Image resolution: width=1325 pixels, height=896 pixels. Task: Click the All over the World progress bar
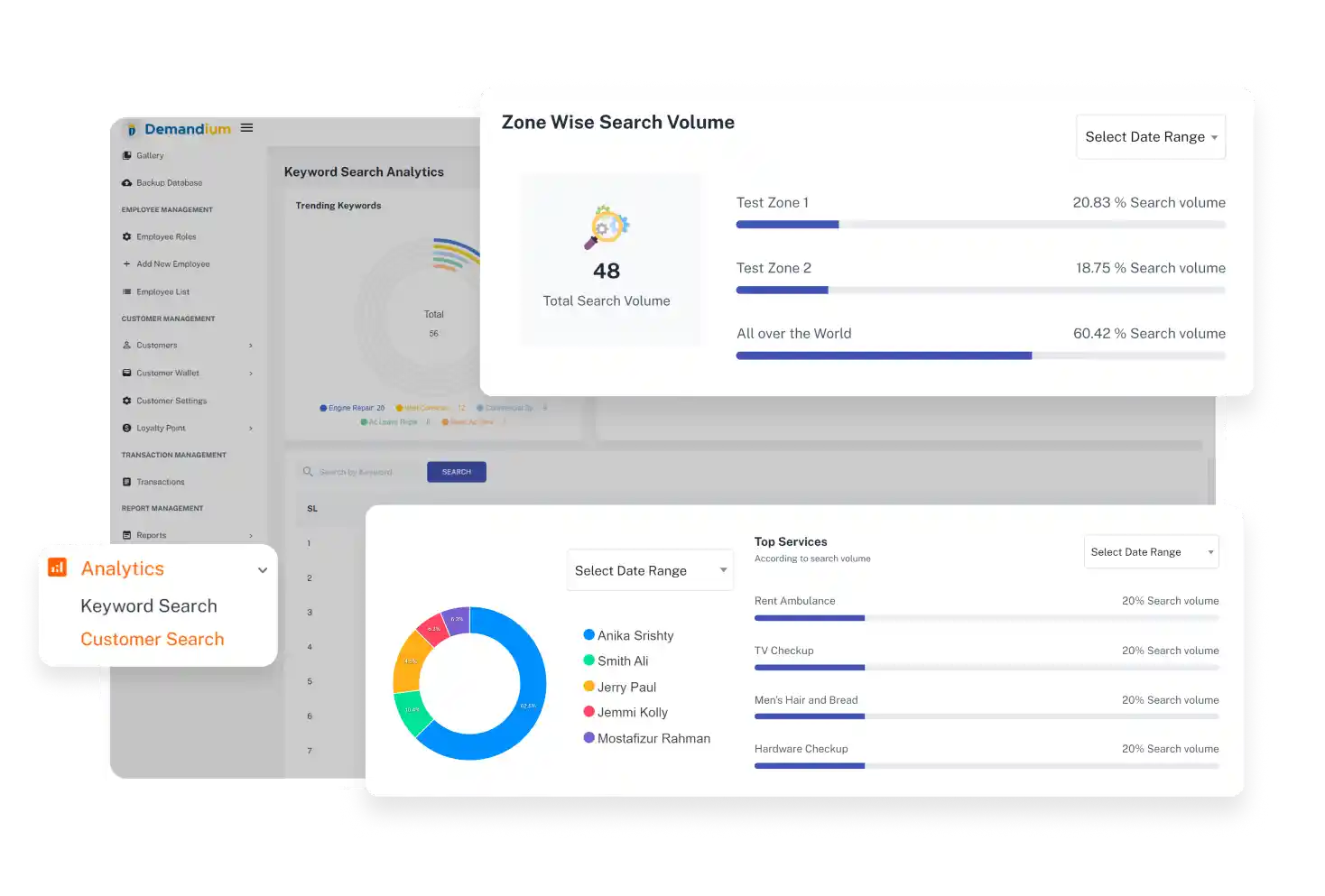coord(981,356)
